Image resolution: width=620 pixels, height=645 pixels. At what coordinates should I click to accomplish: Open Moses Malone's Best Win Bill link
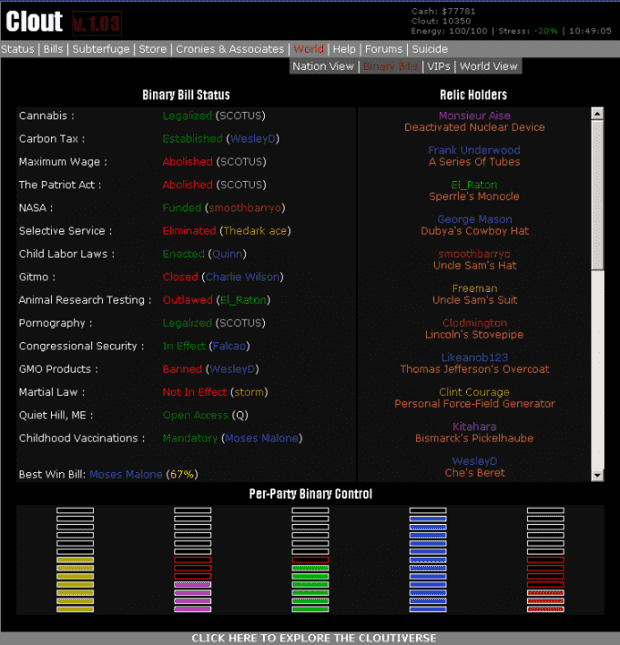(125, 474)
